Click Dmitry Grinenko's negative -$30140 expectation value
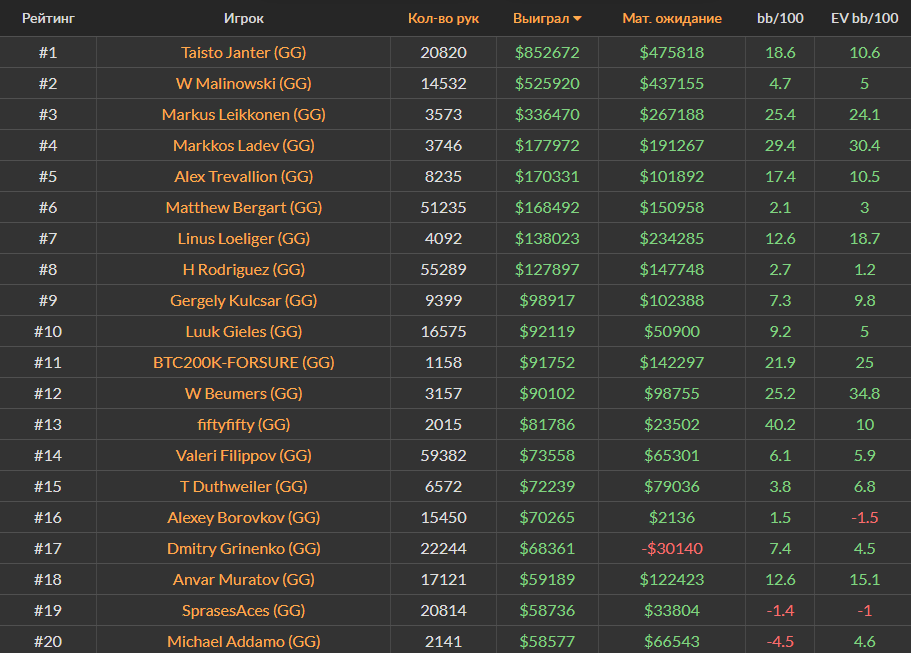Screen dimensions: 911x653 [x=671, y=548]
